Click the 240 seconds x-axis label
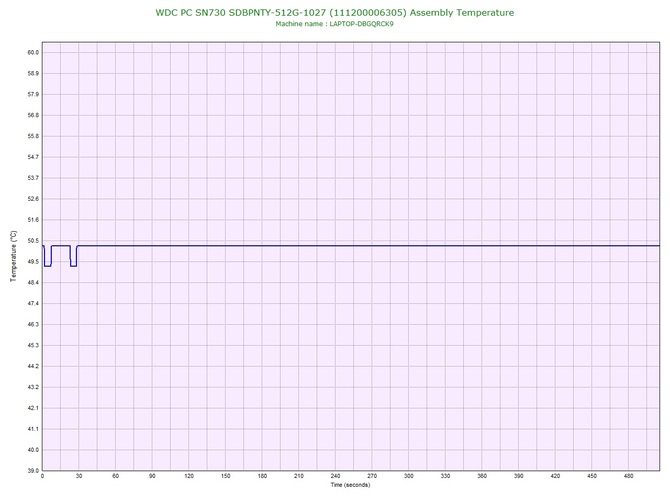The image size is (670, 502). click(x=335, y=476)
